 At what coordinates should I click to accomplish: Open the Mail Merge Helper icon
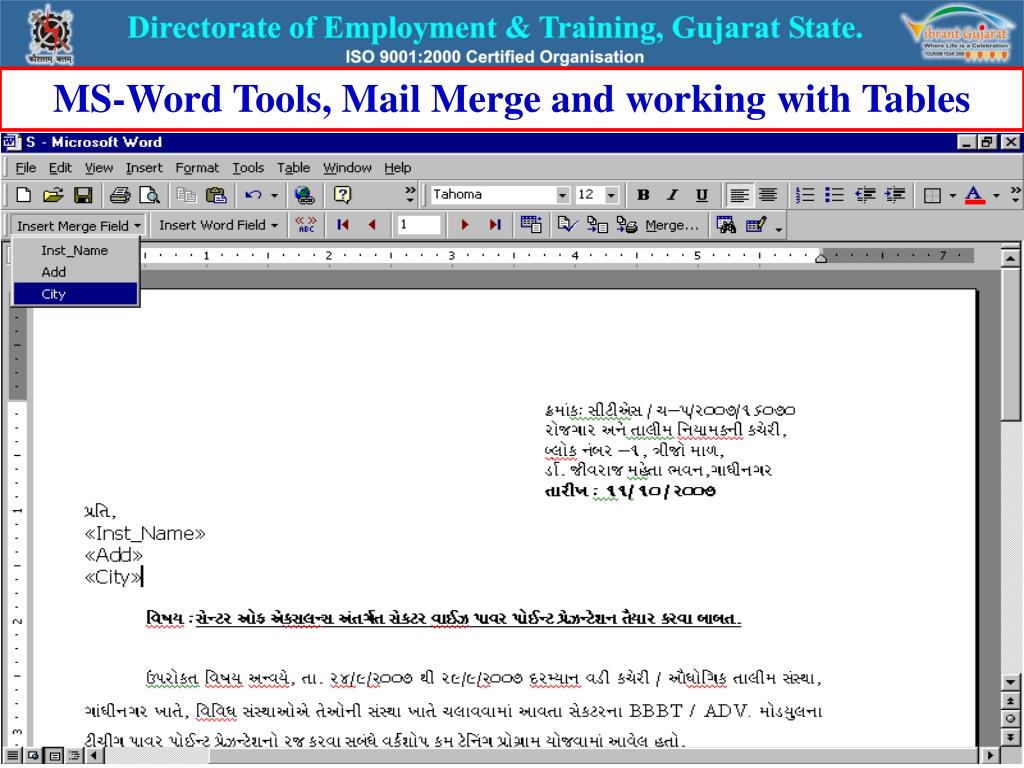531,225
